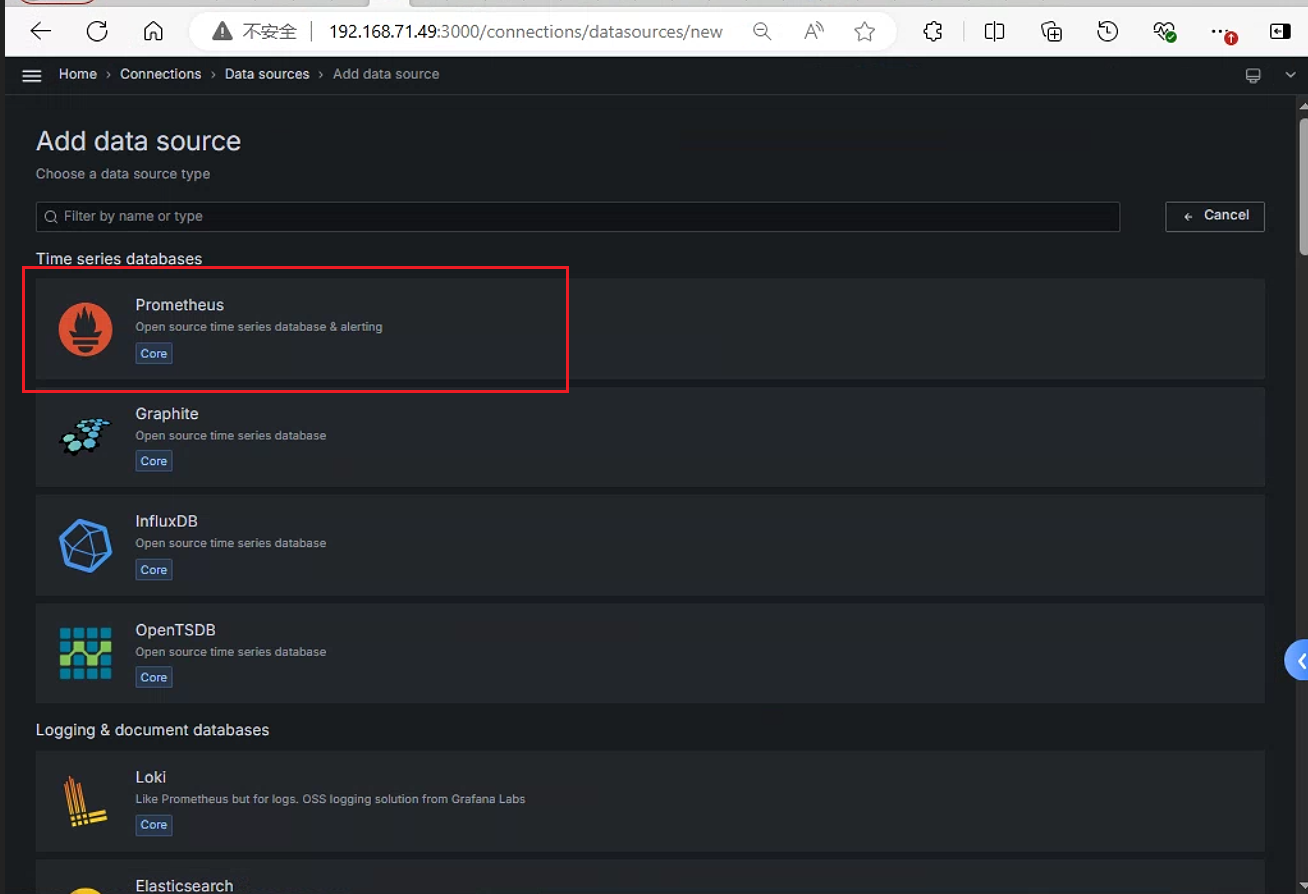Click the zoom-out magnifier in address bar
Viewport: 1308px width, 894px height.
point(762,32)
